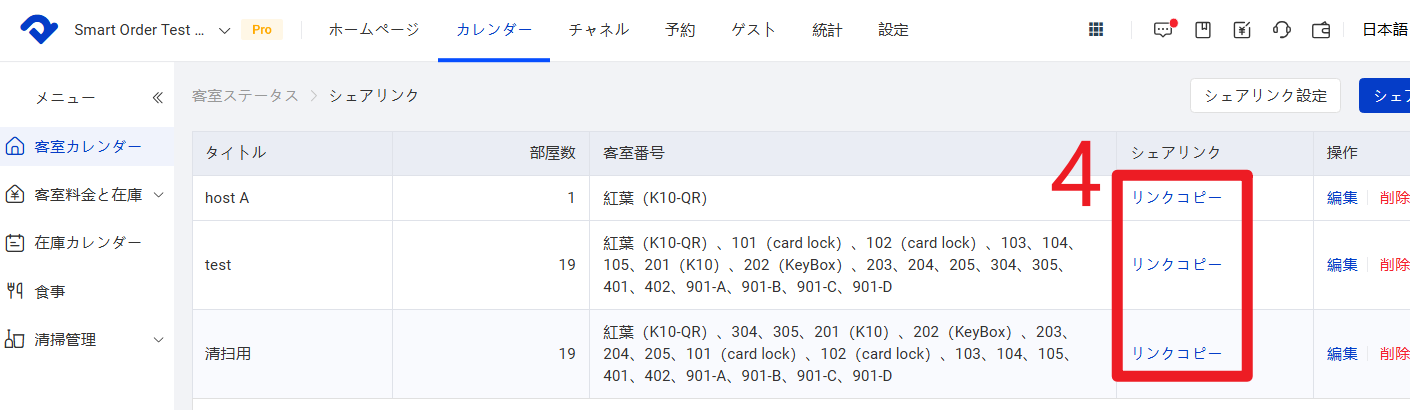Open the 日本語 language selector
This screenshot has height=410, width=1410.
coord(1385,30)
